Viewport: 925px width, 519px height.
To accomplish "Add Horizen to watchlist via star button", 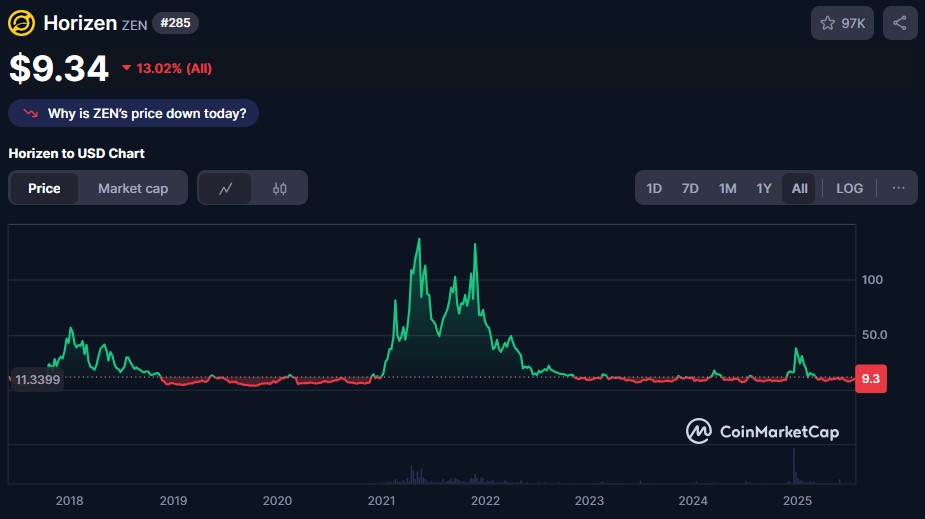I will coord(842,23).
